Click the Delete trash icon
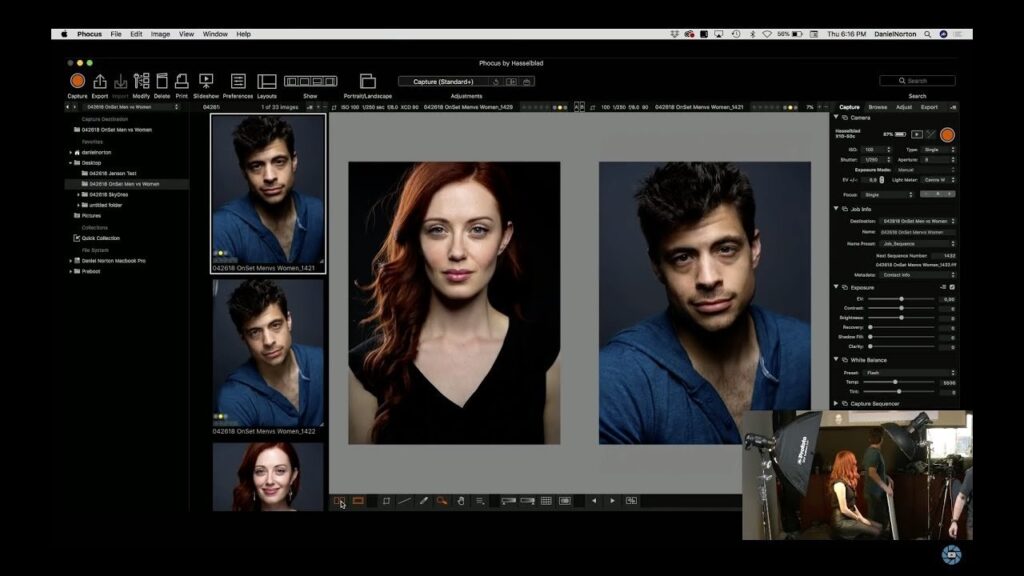The image size is (1024, 576). click(x=162, y=80)
